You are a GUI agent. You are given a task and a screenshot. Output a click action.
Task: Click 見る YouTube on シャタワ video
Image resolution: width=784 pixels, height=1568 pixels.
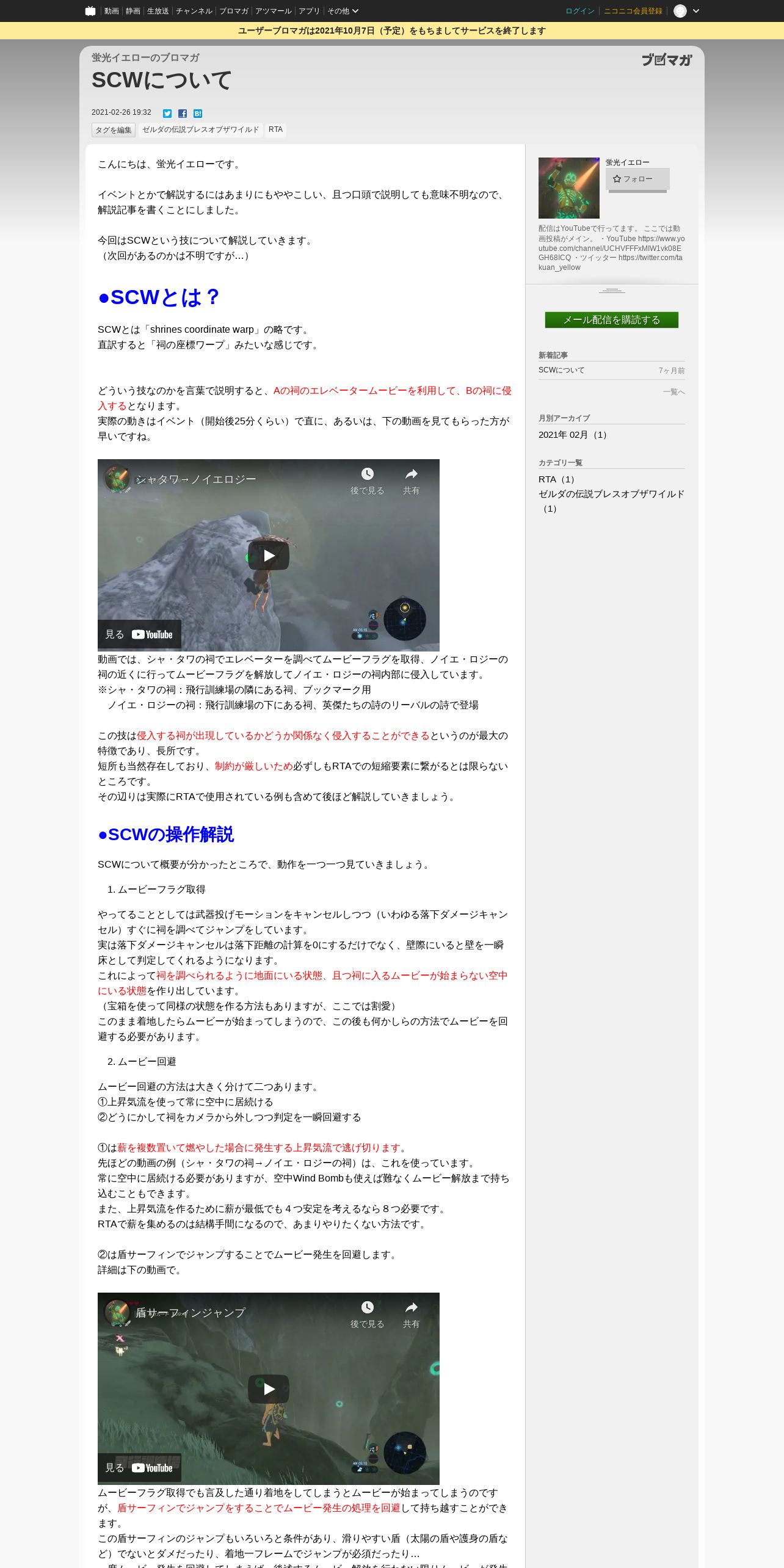coord(139,634)
